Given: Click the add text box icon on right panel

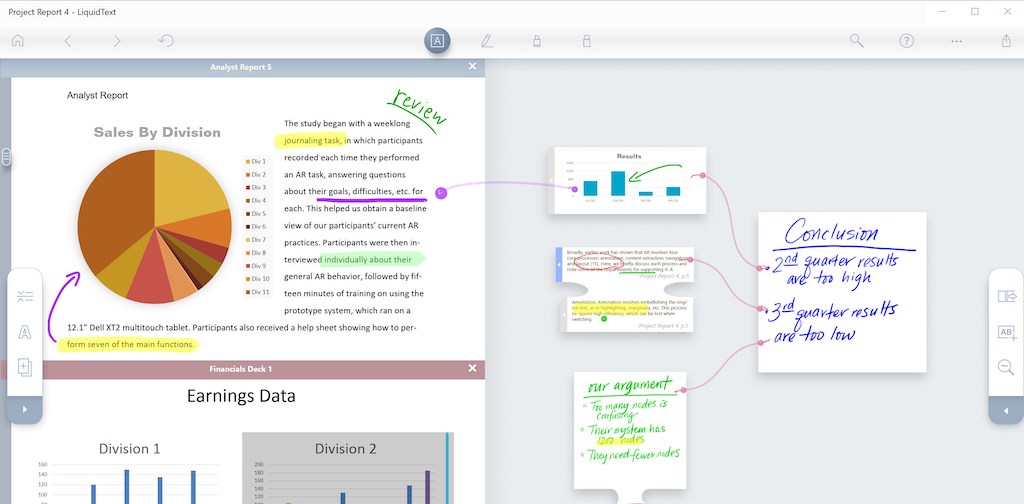Looking at the screenshot, I should [1006, 332].
